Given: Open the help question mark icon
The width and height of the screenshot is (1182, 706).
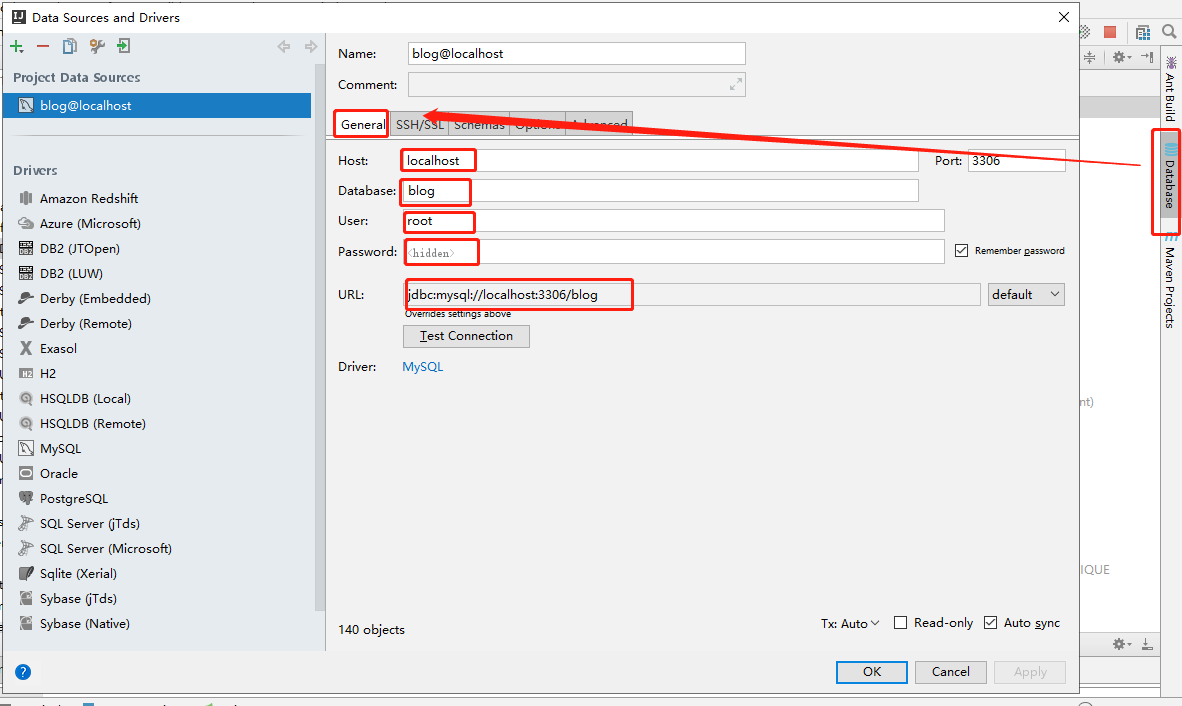Looking at the screenshot, I should (23, 671).
